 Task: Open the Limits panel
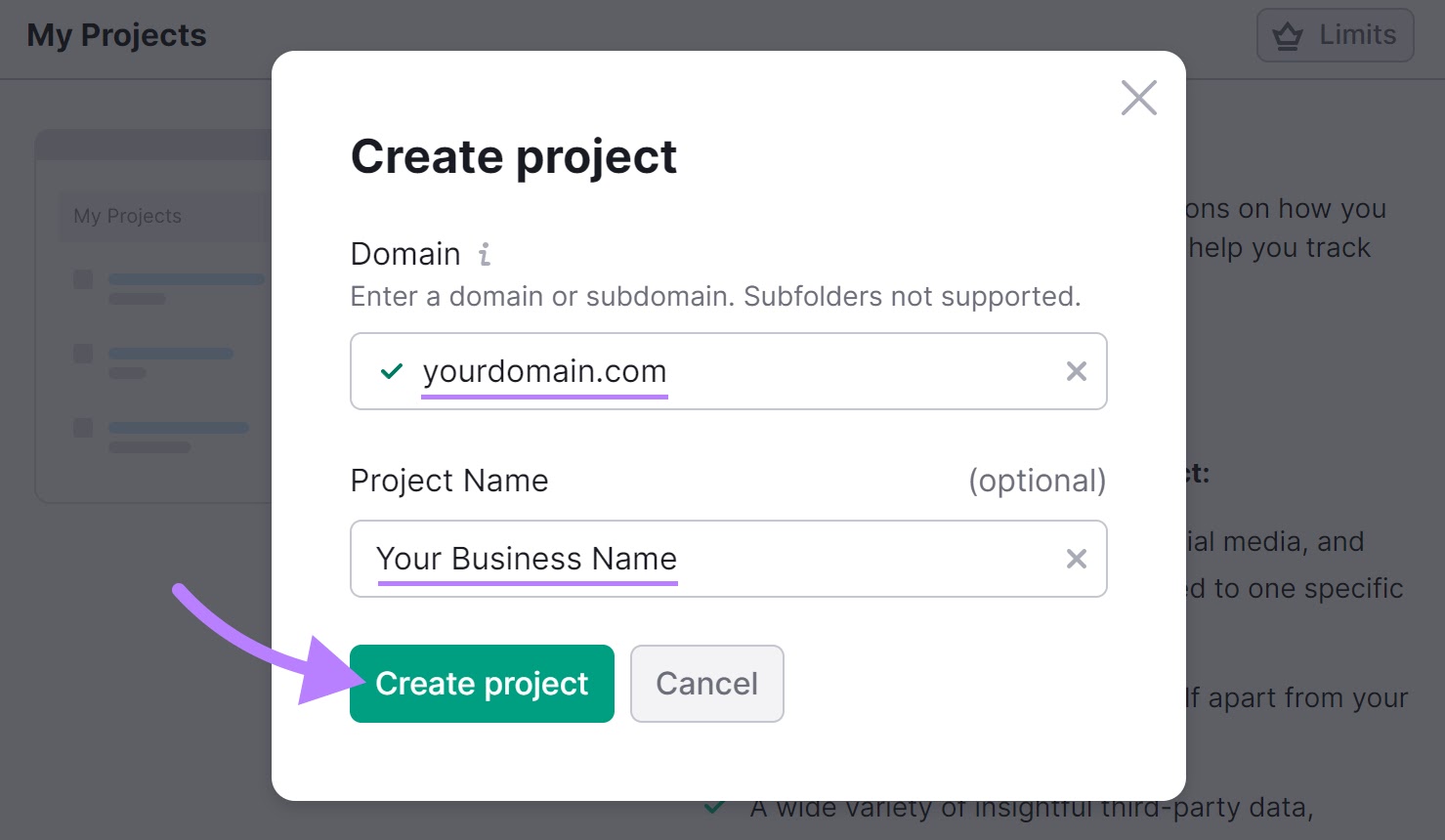(x=1335, y=34)
